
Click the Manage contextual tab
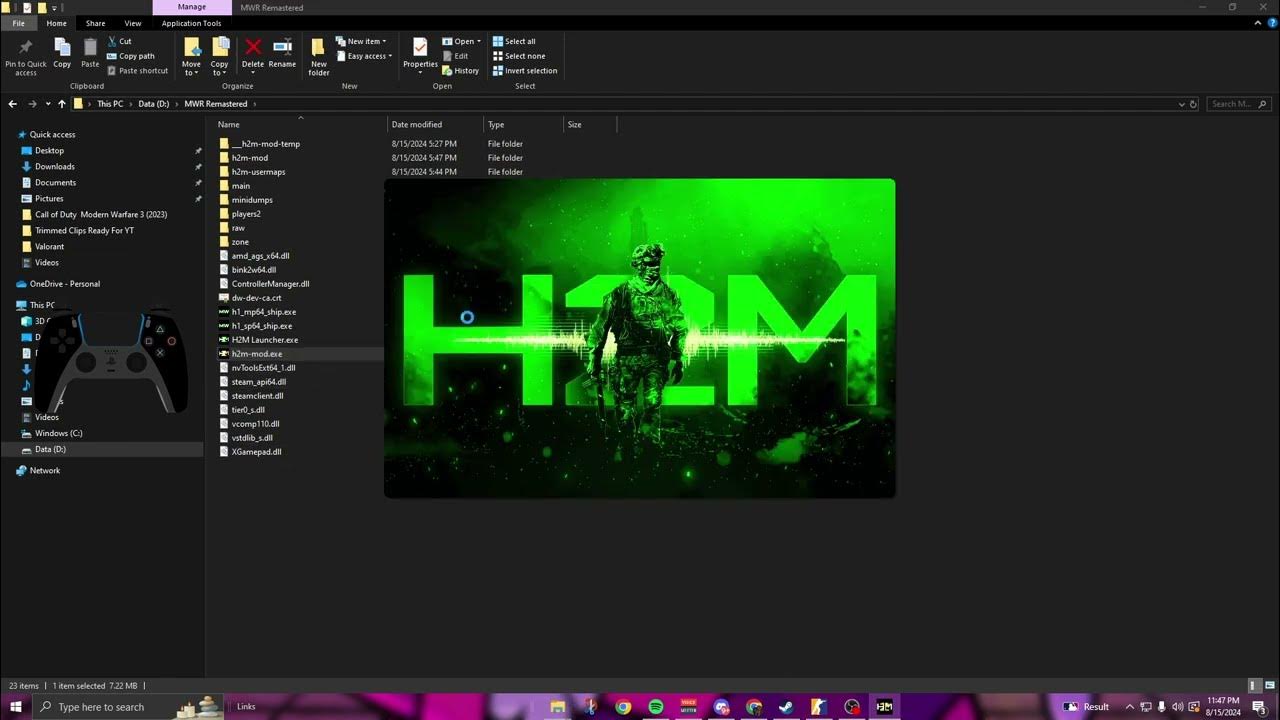(x=192, y=7)
